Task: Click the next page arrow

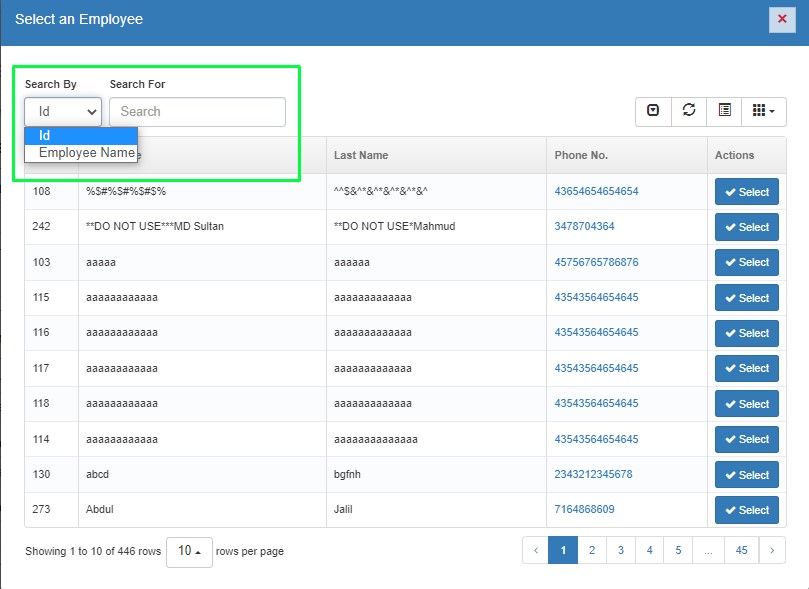Action: coord(772,550)
